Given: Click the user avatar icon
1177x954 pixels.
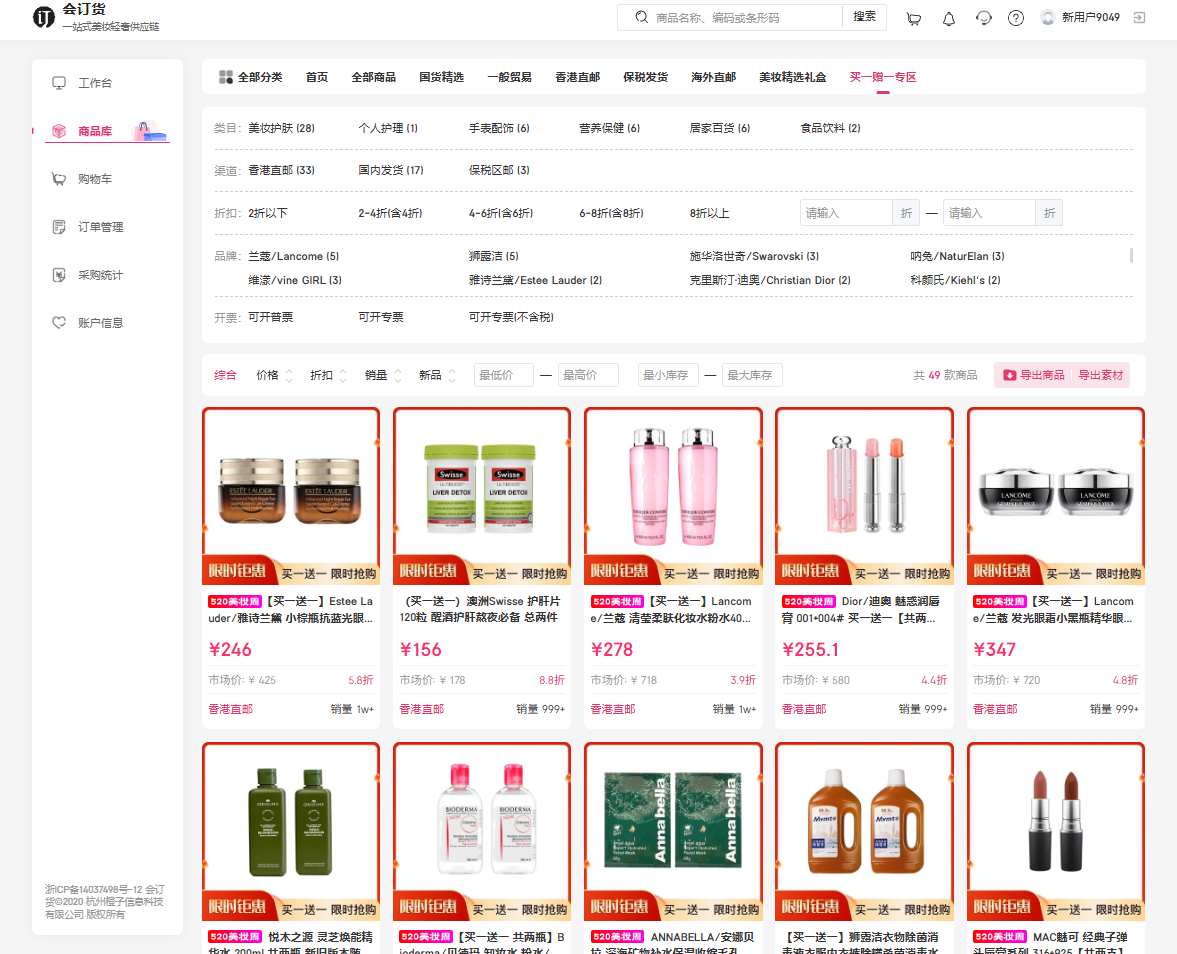Looking at the screenshot, I should coord(1048,17).
